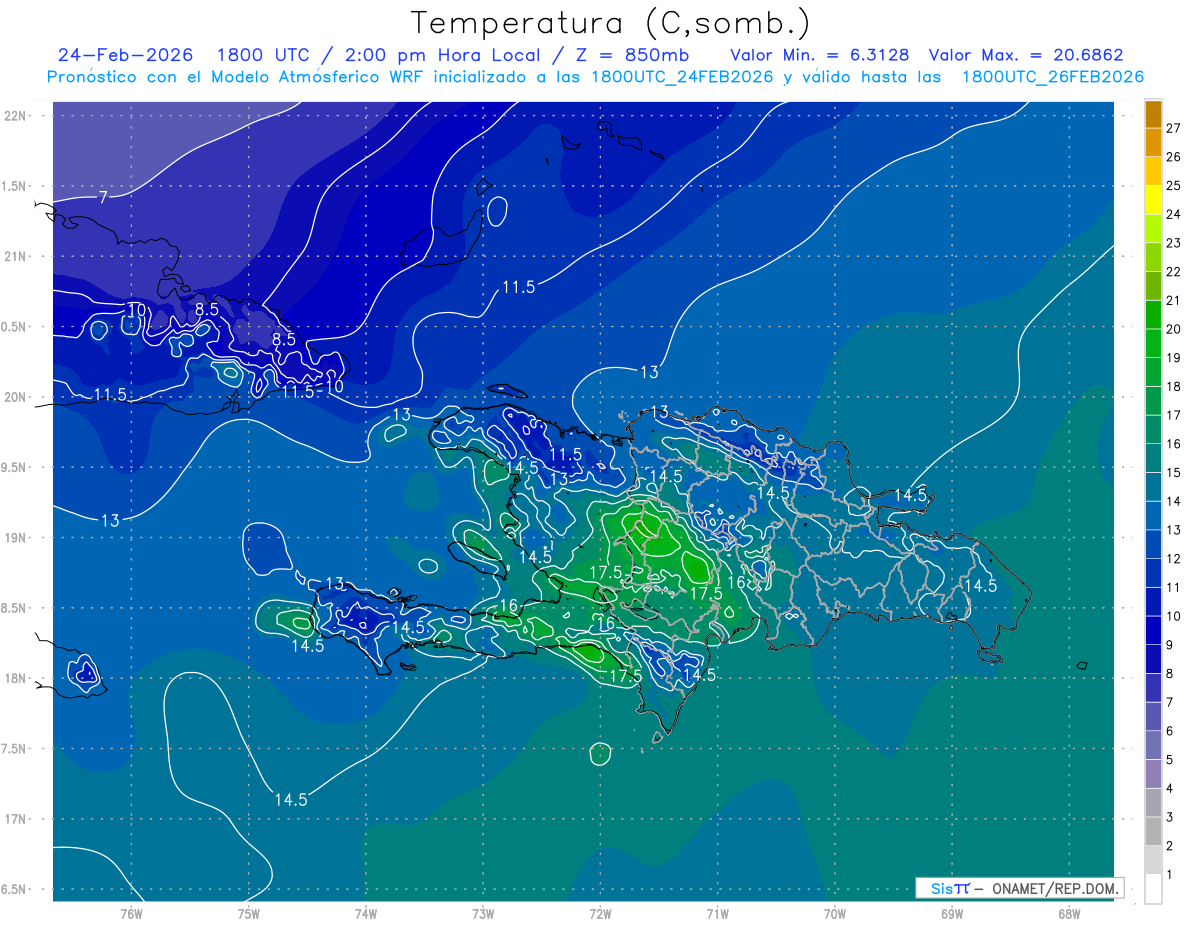
Task: Click the dark orange swatch topping the color scale
Action: (1153, 114)
